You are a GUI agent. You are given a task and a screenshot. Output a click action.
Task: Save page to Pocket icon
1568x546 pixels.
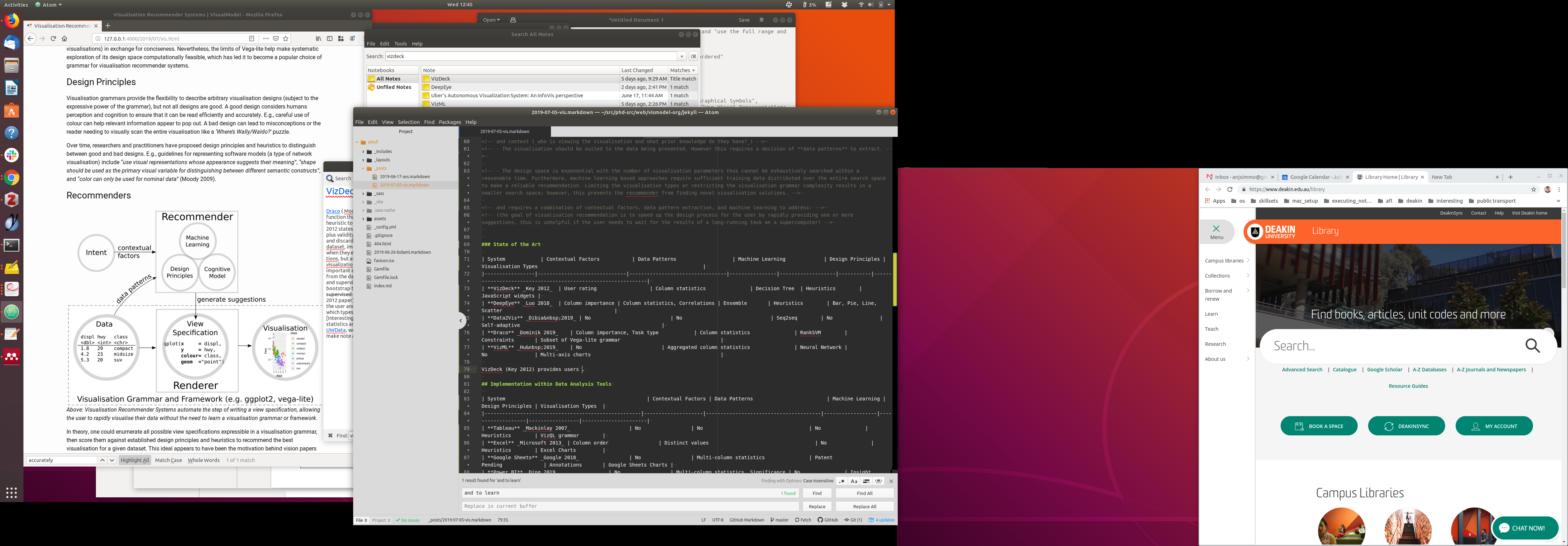click(x=276, y=38)
